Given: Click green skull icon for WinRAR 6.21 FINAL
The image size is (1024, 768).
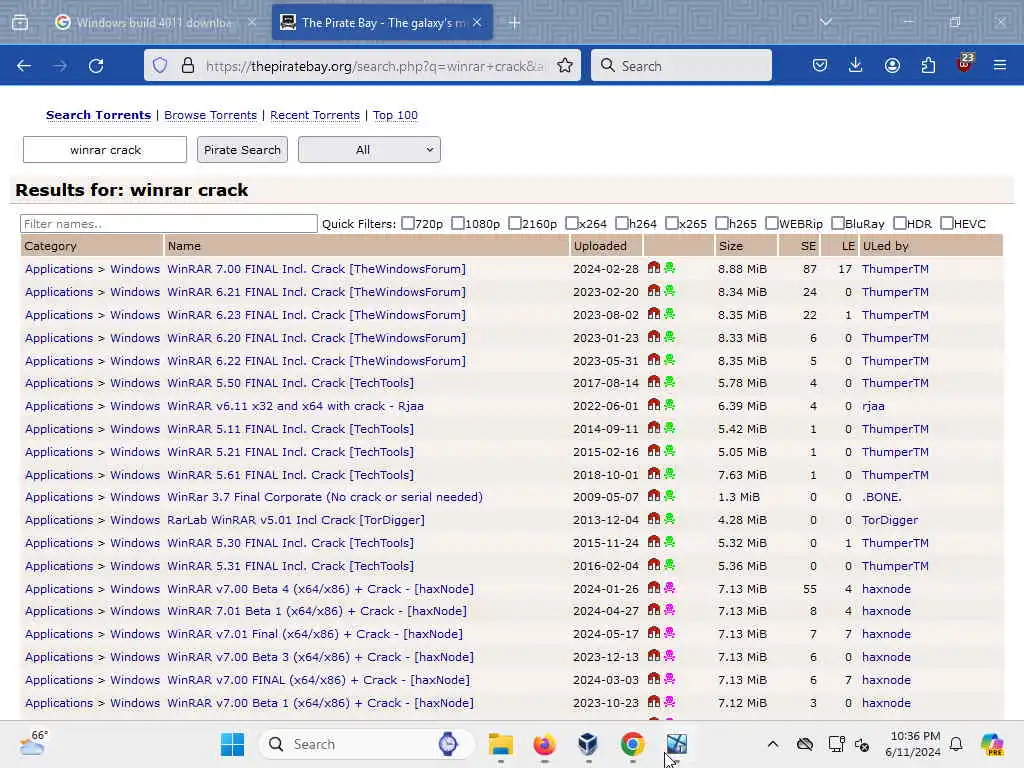Looking at the screenshot, I should pos(669,291).
